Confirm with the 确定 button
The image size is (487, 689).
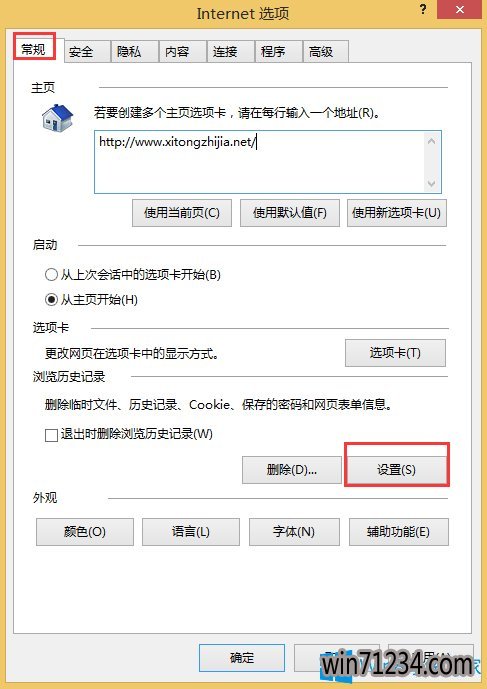click(x=242, y=658)
